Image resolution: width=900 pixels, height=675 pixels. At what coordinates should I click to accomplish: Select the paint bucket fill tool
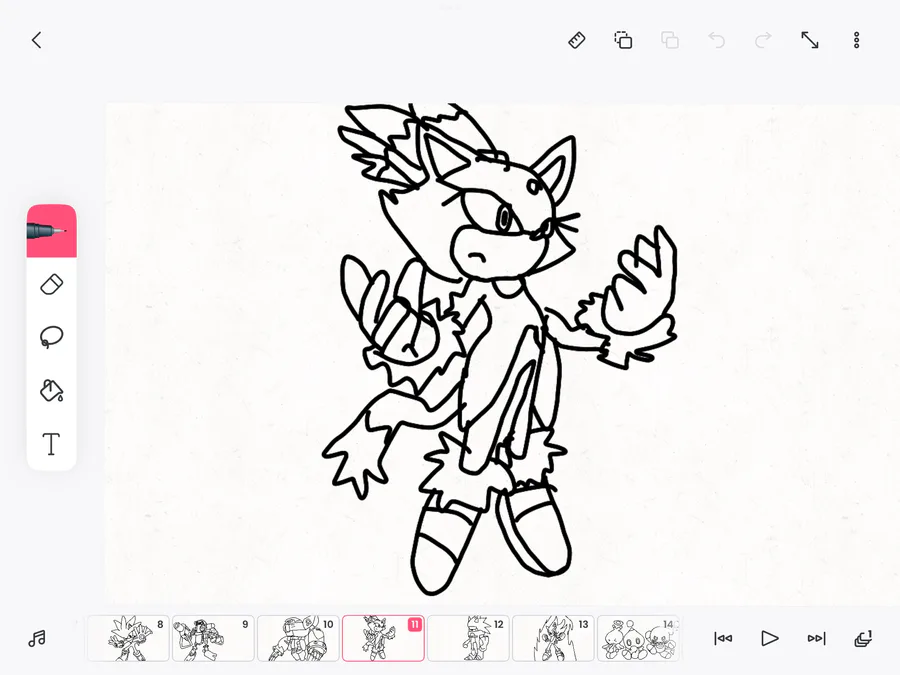(x=52, y=390)
